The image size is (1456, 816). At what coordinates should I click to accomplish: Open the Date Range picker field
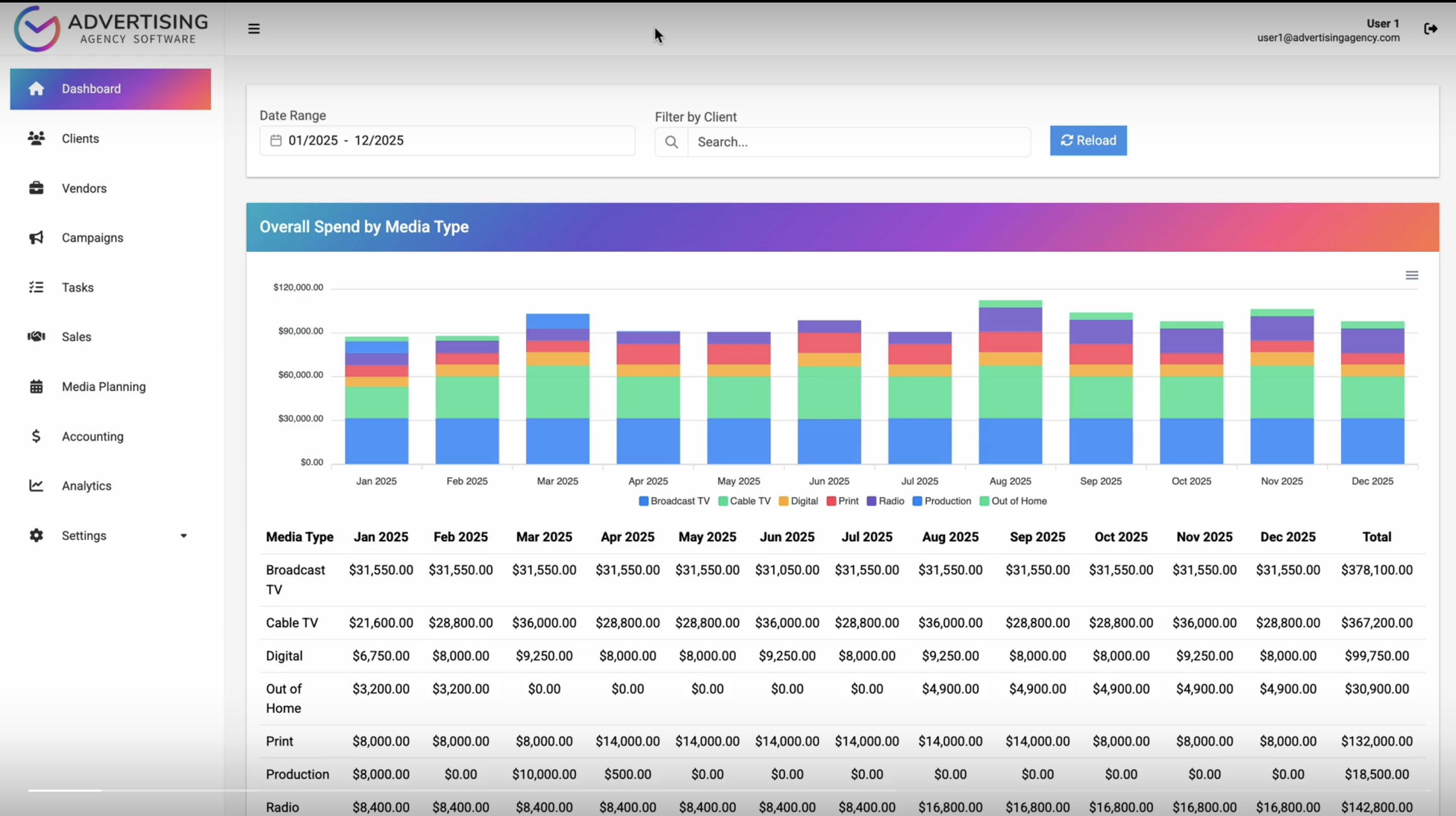click(447, 140)
